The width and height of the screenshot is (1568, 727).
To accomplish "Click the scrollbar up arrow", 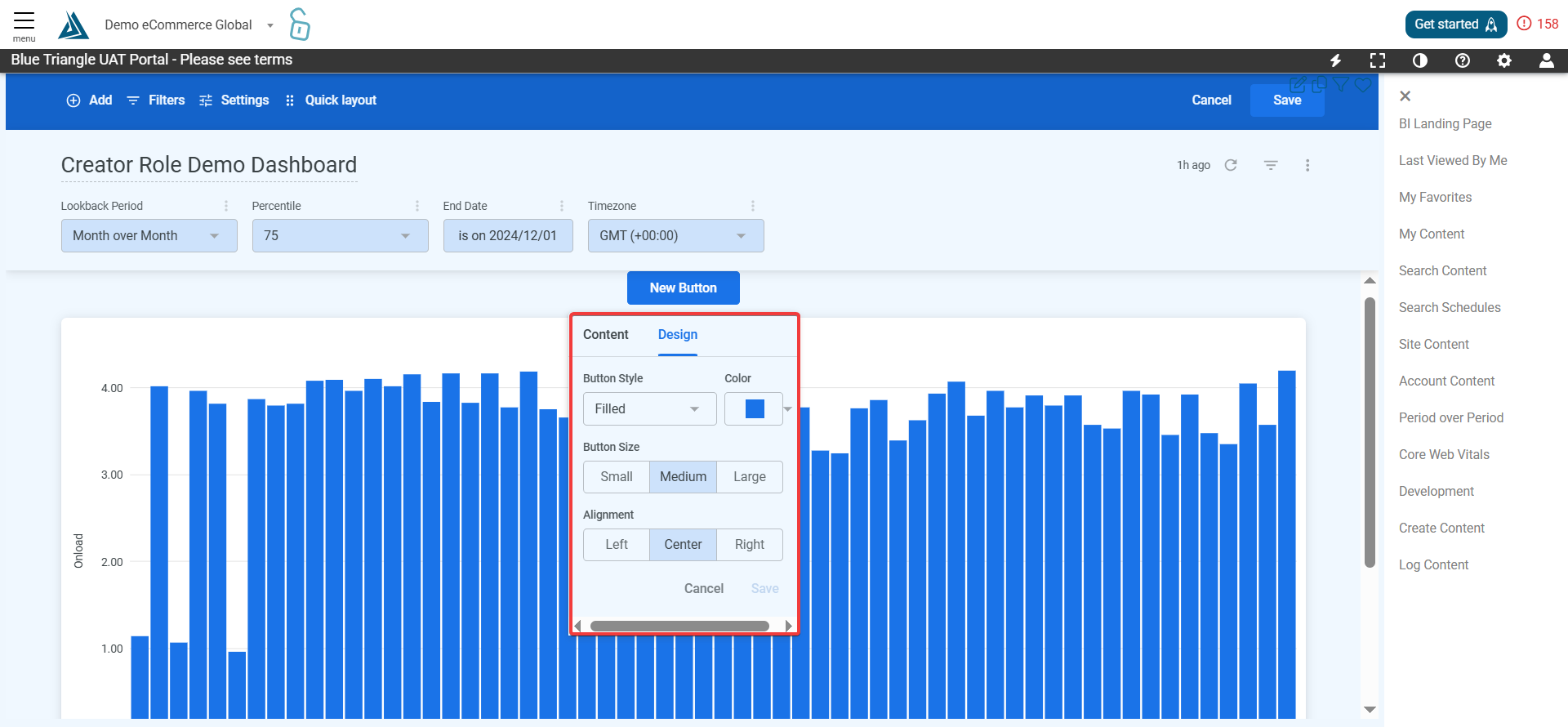I will tap(1370, 281).
